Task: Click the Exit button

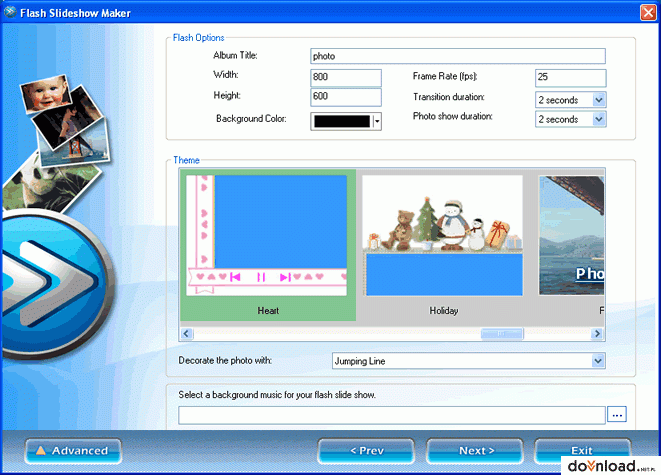Action: point(583,450)
